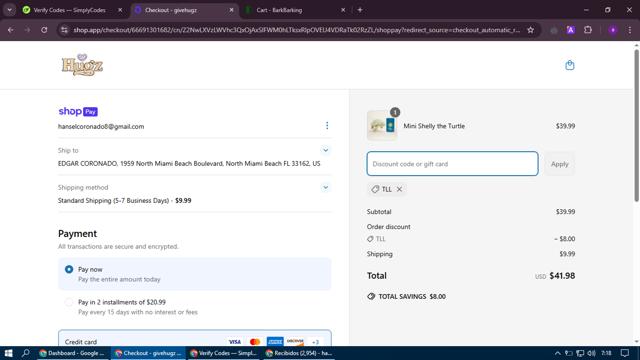Screen dimensions: 640x360
Task: Click the Total $41.98 amount
Action: [562, 276]
